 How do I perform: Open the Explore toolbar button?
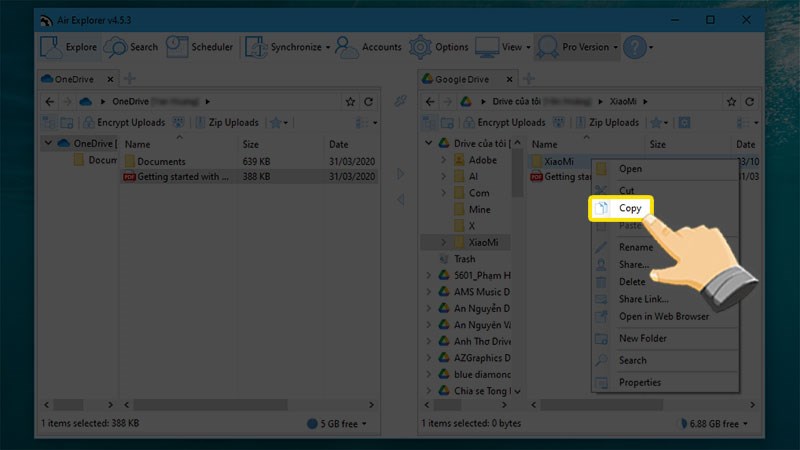(x=69, y=47)
